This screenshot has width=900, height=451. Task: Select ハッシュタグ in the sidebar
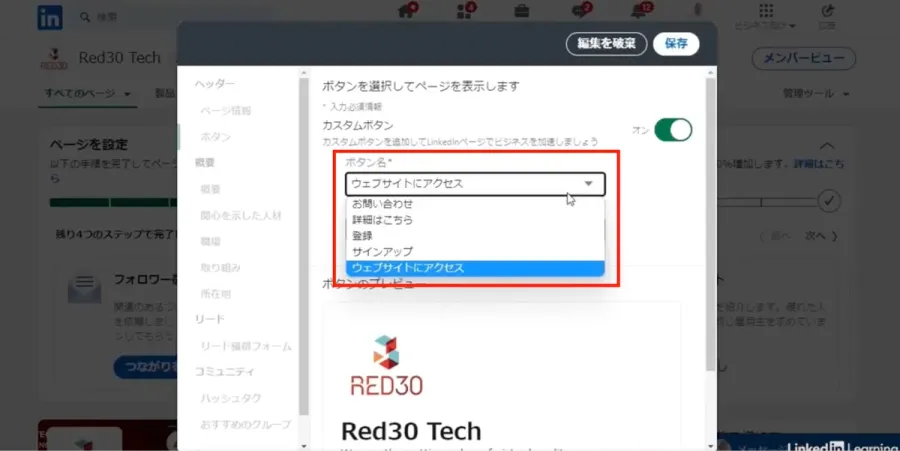point(231,398)
